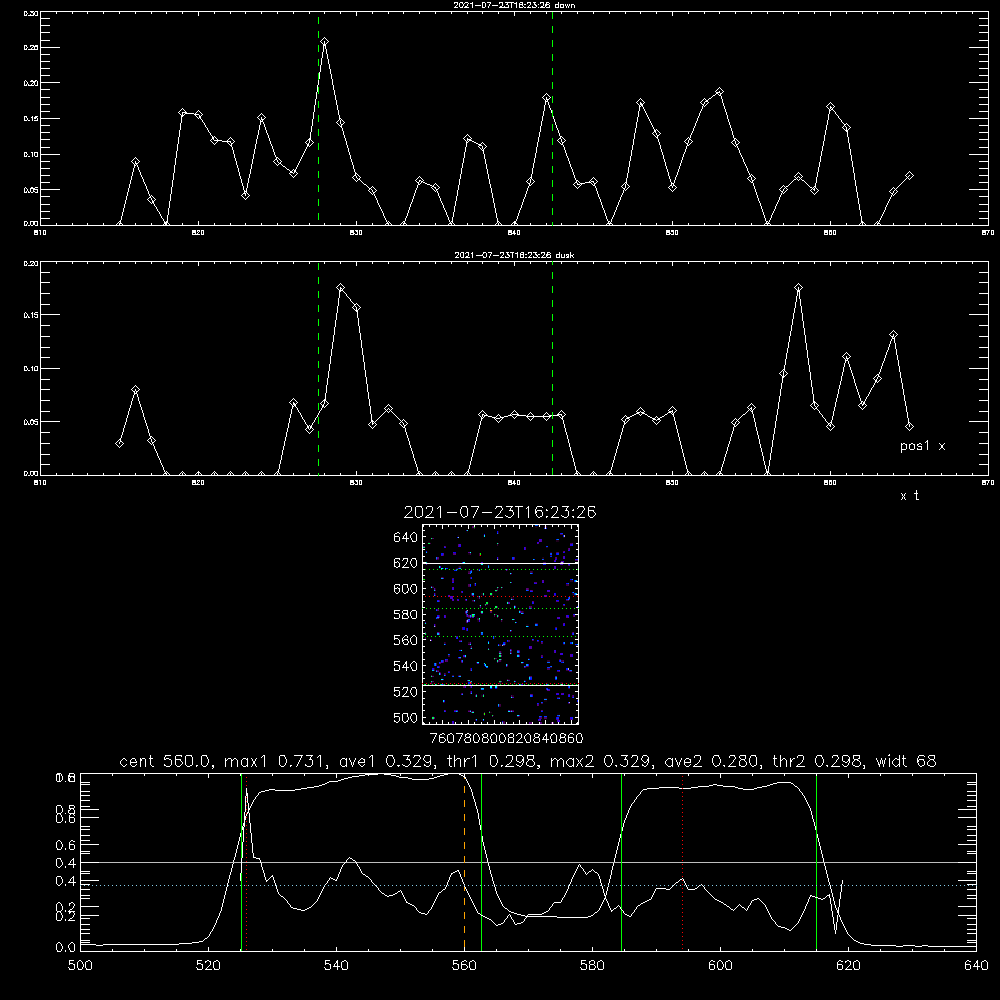The width and height of the screenshot is (1000, 1000).
Task: Open the scatter heatmap image
Action: coord(500,624)
